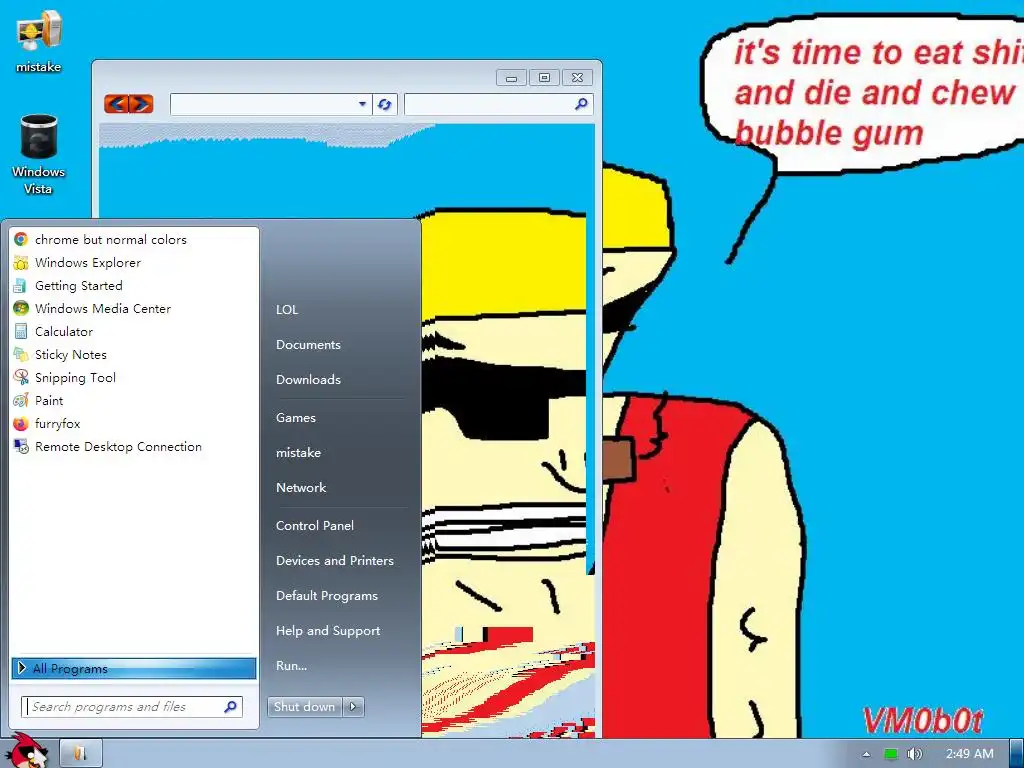Viewport: 1024px width, 768px height.
Task: Expand All Programs list
Action: 134,668
